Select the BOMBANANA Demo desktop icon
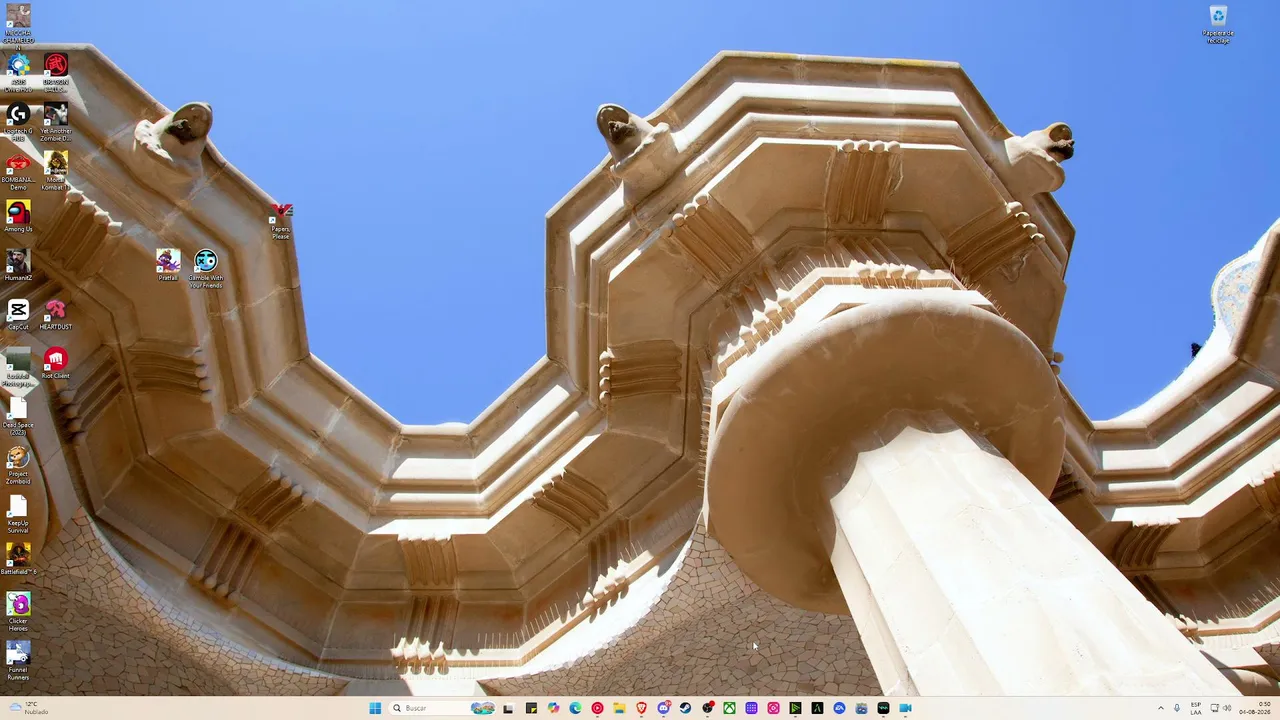 (18, 170)
